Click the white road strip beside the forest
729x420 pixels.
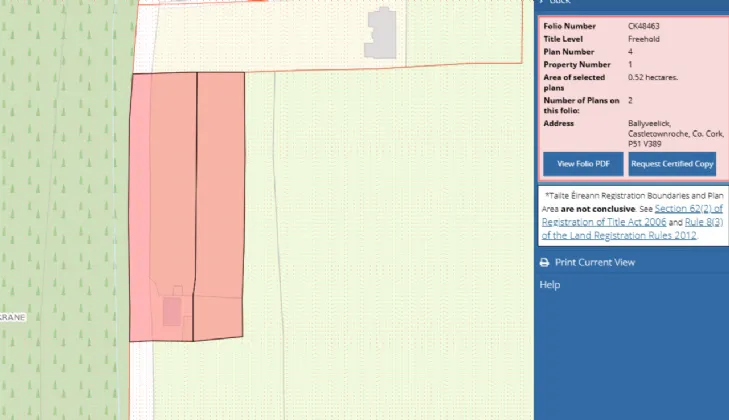point(138,380)
